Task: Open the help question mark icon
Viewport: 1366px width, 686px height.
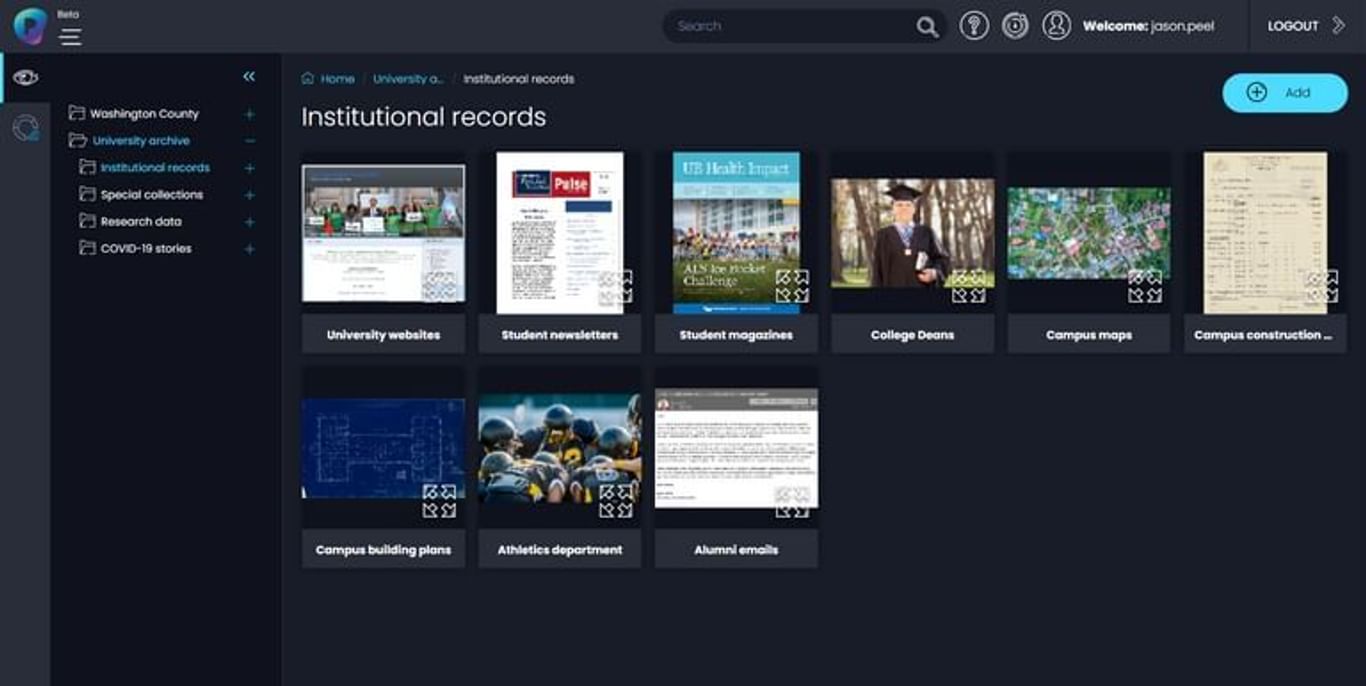Action: tap(973, 26)
